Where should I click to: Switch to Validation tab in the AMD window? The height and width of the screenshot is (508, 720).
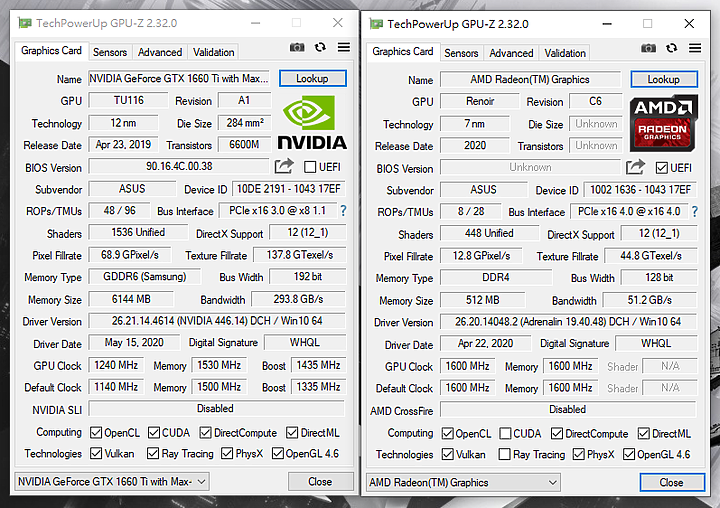pyautogui.click(x=565, y=53)
